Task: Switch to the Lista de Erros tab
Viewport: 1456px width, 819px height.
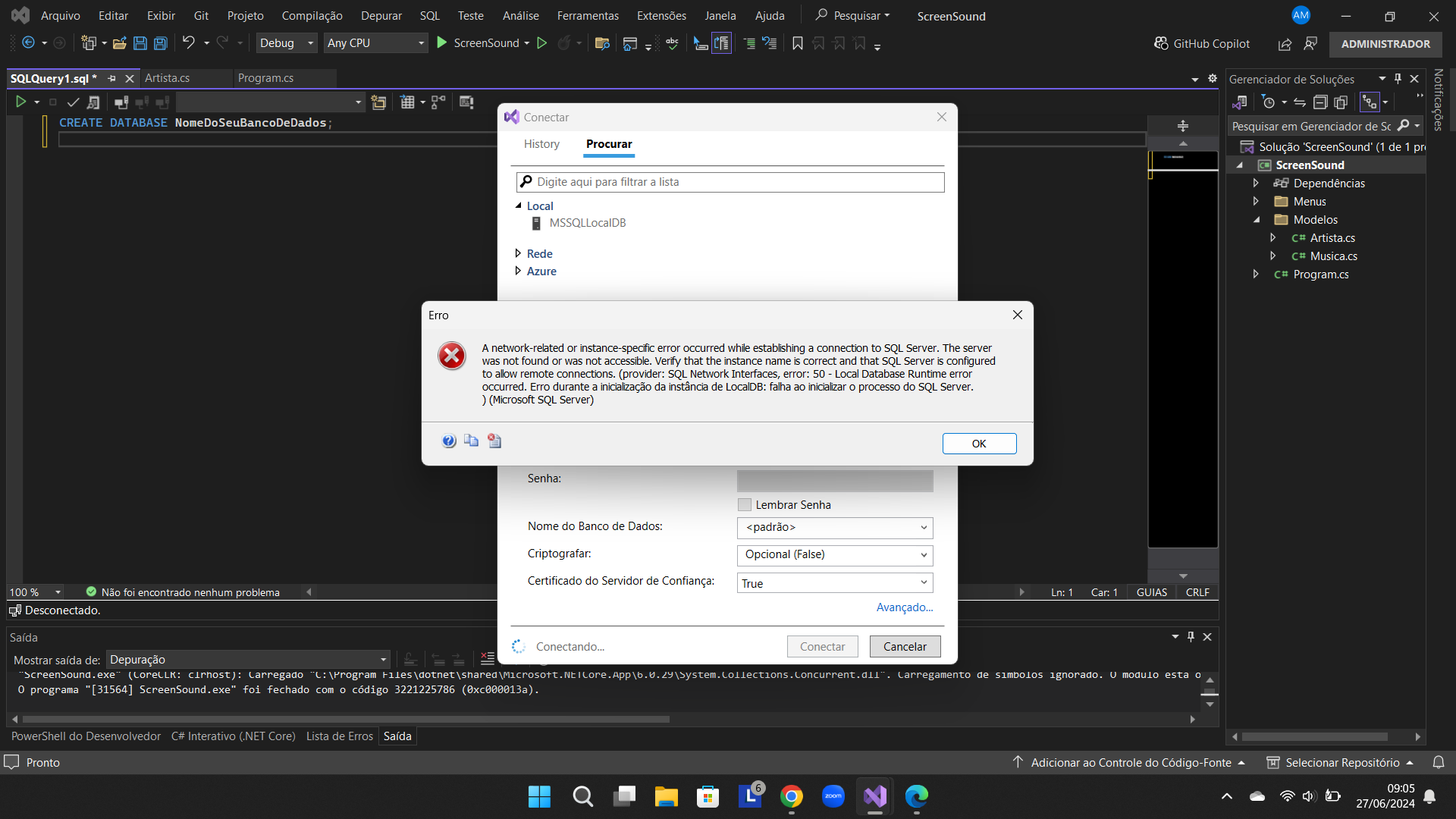Action: [340, 736]
